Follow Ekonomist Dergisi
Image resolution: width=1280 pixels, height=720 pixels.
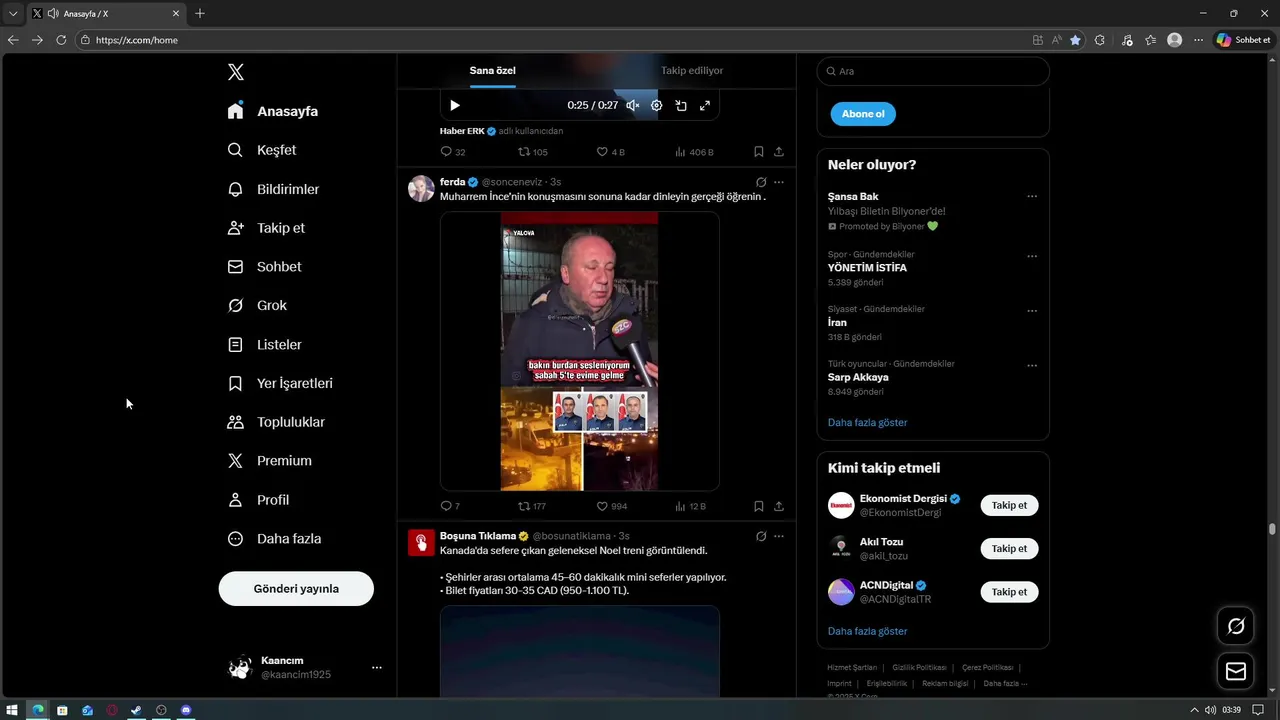[1009, 505]
